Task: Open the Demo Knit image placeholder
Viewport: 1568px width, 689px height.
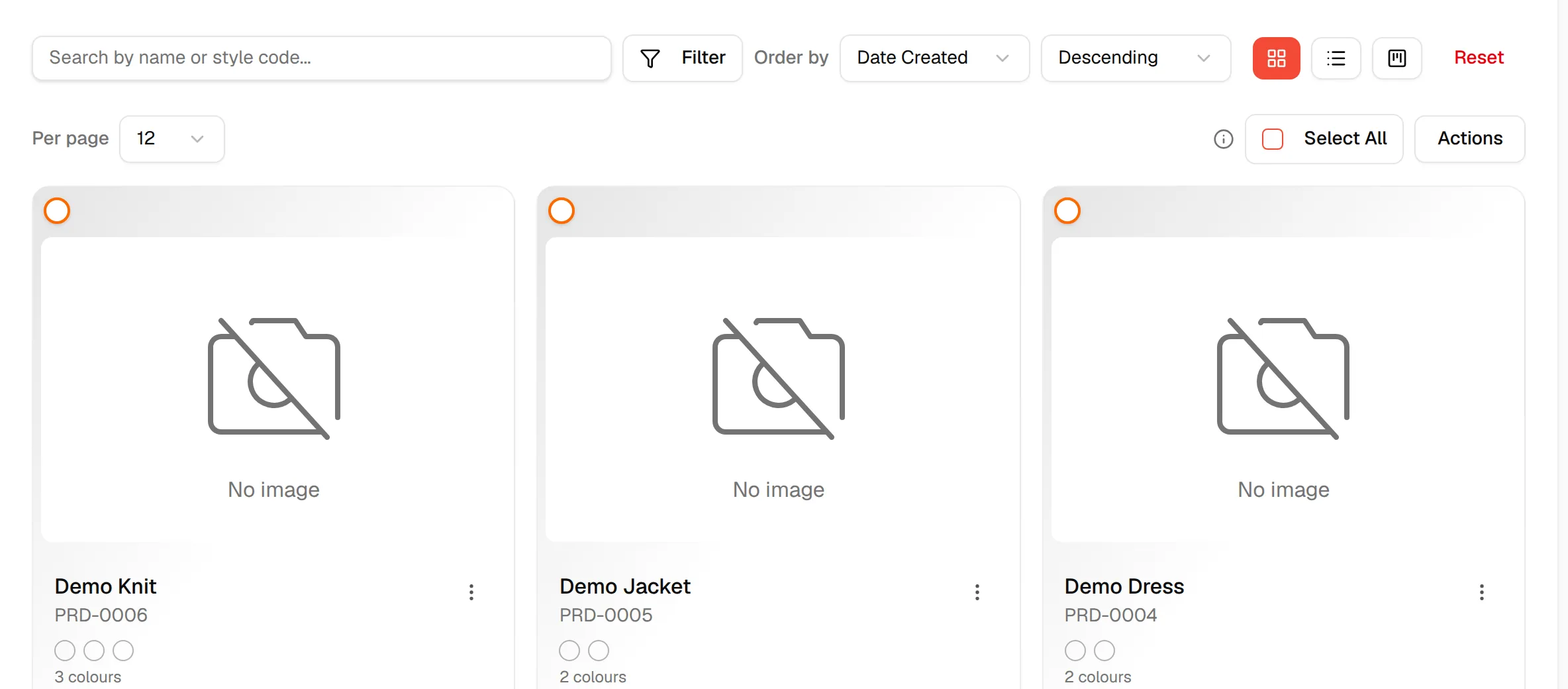Action: pyautogui.click(x=273, y=390)
